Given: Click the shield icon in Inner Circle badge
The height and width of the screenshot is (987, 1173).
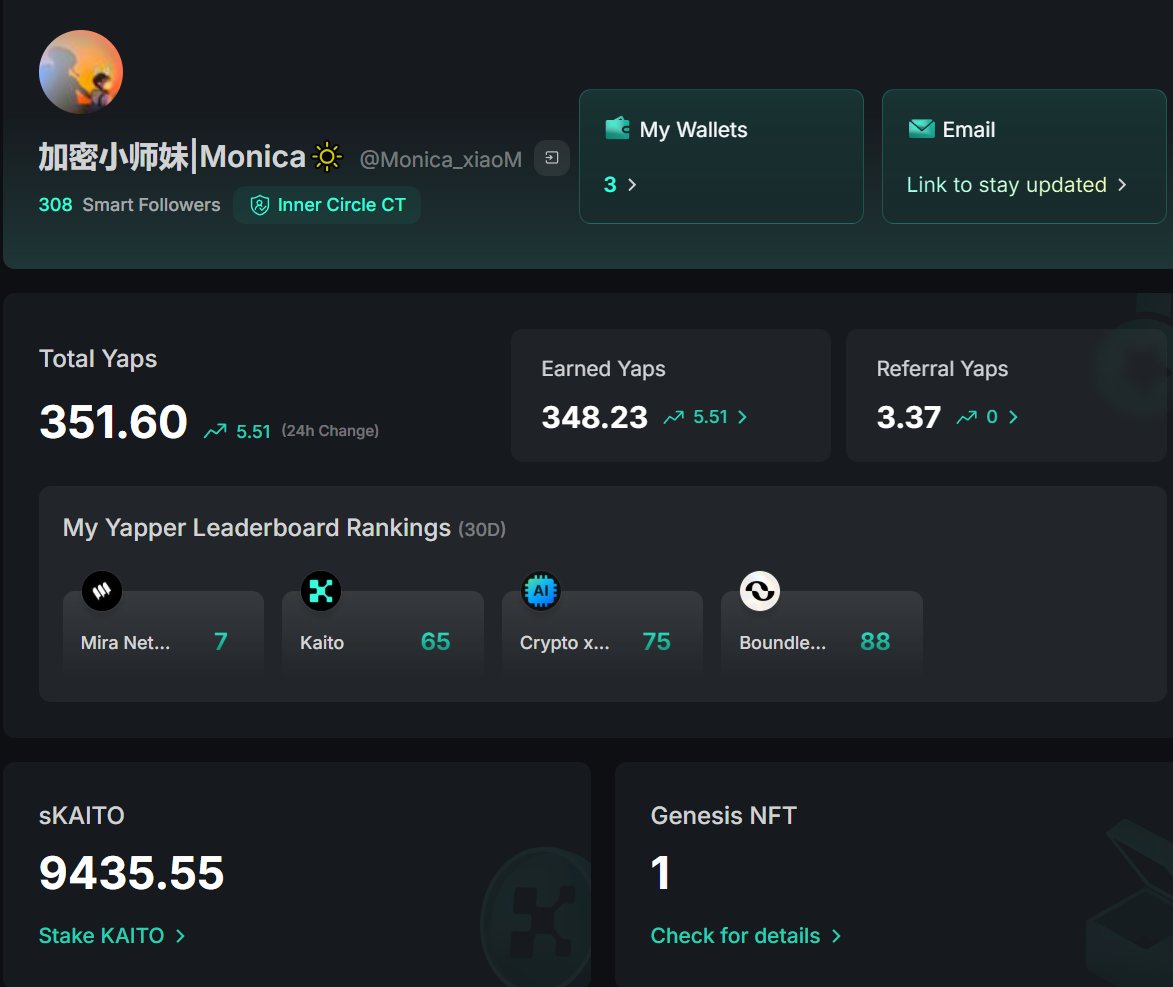Looking at the screenshot, I should [260, 205].
